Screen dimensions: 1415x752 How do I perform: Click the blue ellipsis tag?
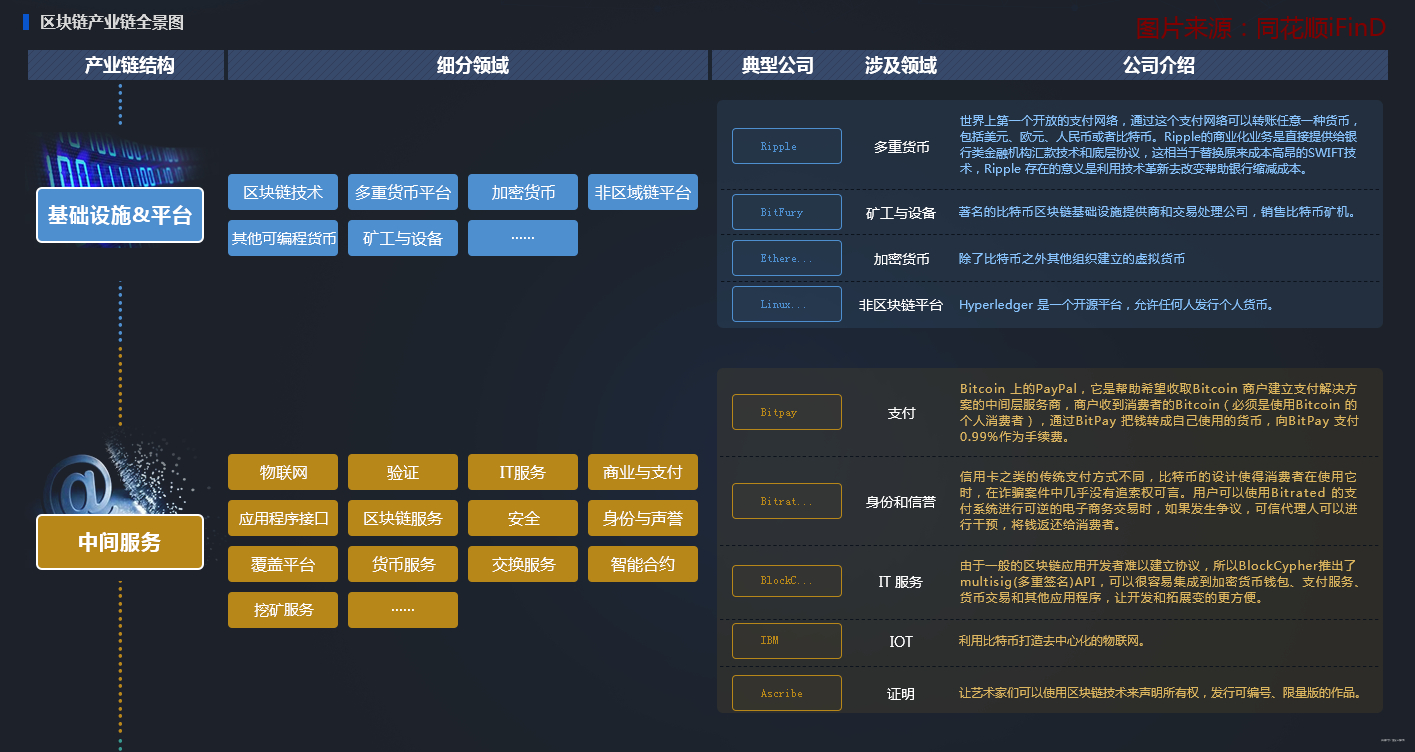523,238
